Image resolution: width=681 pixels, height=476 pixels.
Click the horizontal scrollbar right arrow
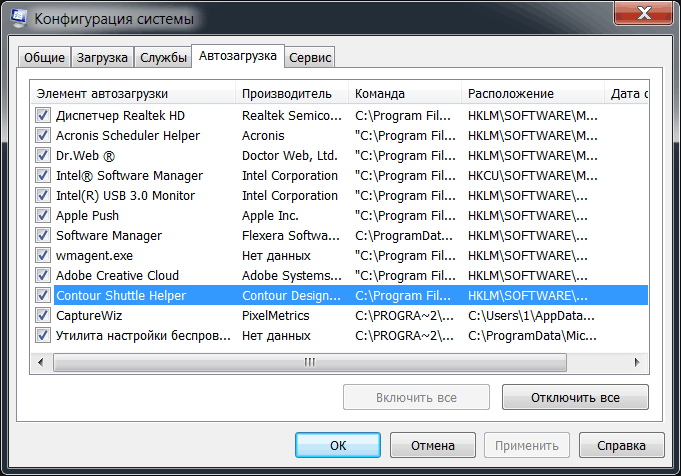637,362
